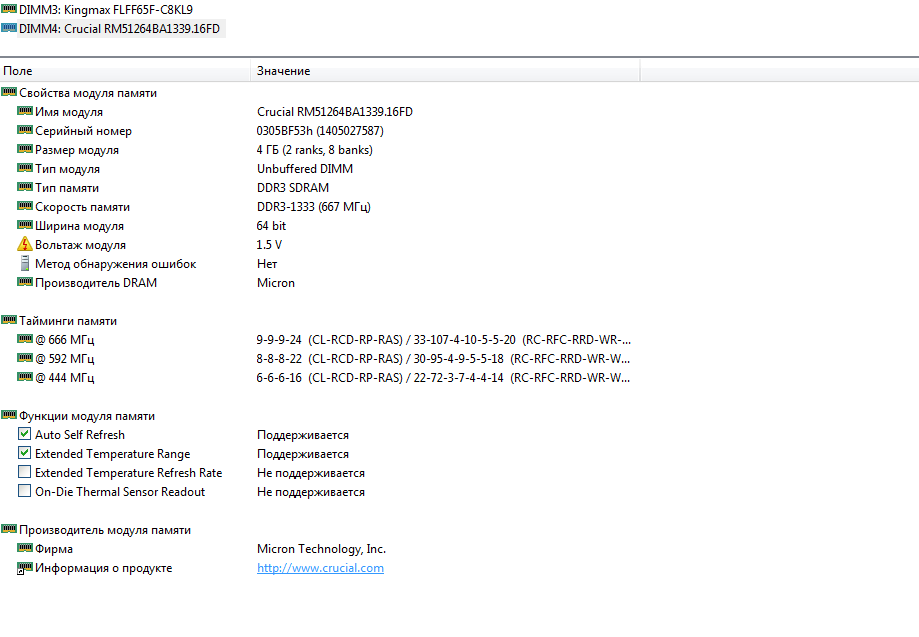Open the http://www.crucial.com link
Image resolution: width=919 pixels, height=637 pixels.
(x=321, y=568)
